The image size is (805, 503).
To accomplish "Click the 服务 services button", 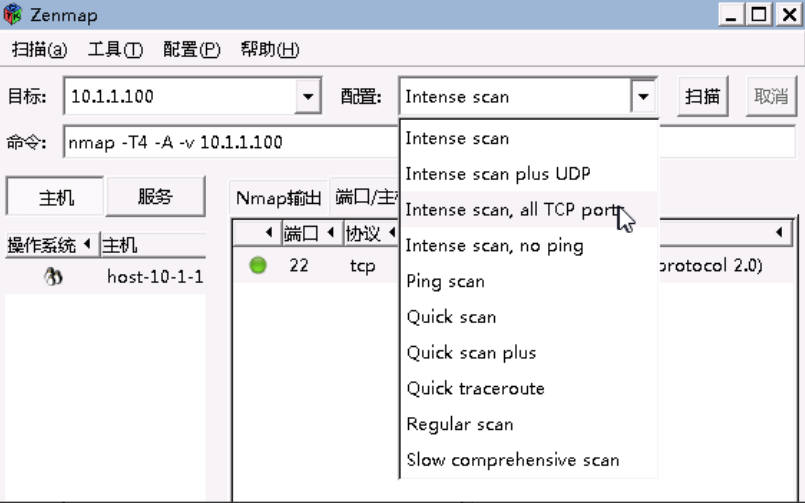I will 155,197.
